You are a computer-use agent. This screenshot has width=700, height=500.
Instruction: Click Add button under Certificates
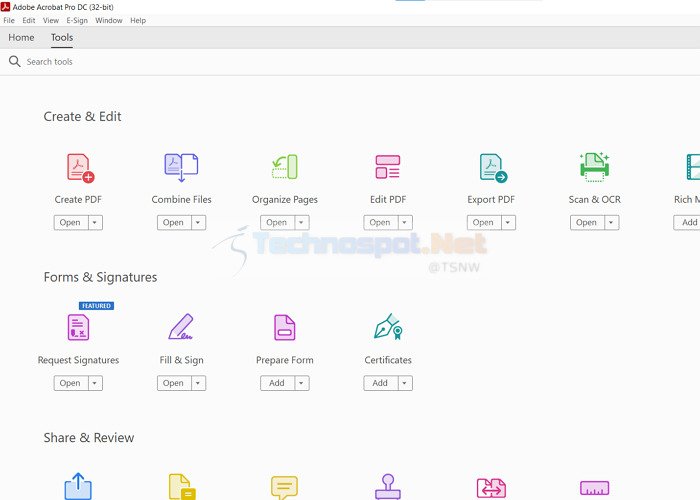(x=380, y=383)
